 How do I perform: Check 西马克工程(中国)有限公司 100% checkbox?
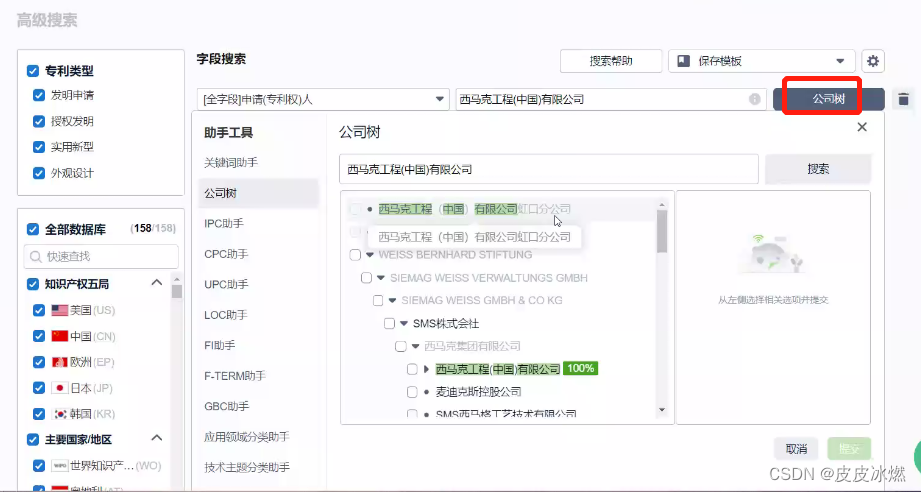[412, 369]
